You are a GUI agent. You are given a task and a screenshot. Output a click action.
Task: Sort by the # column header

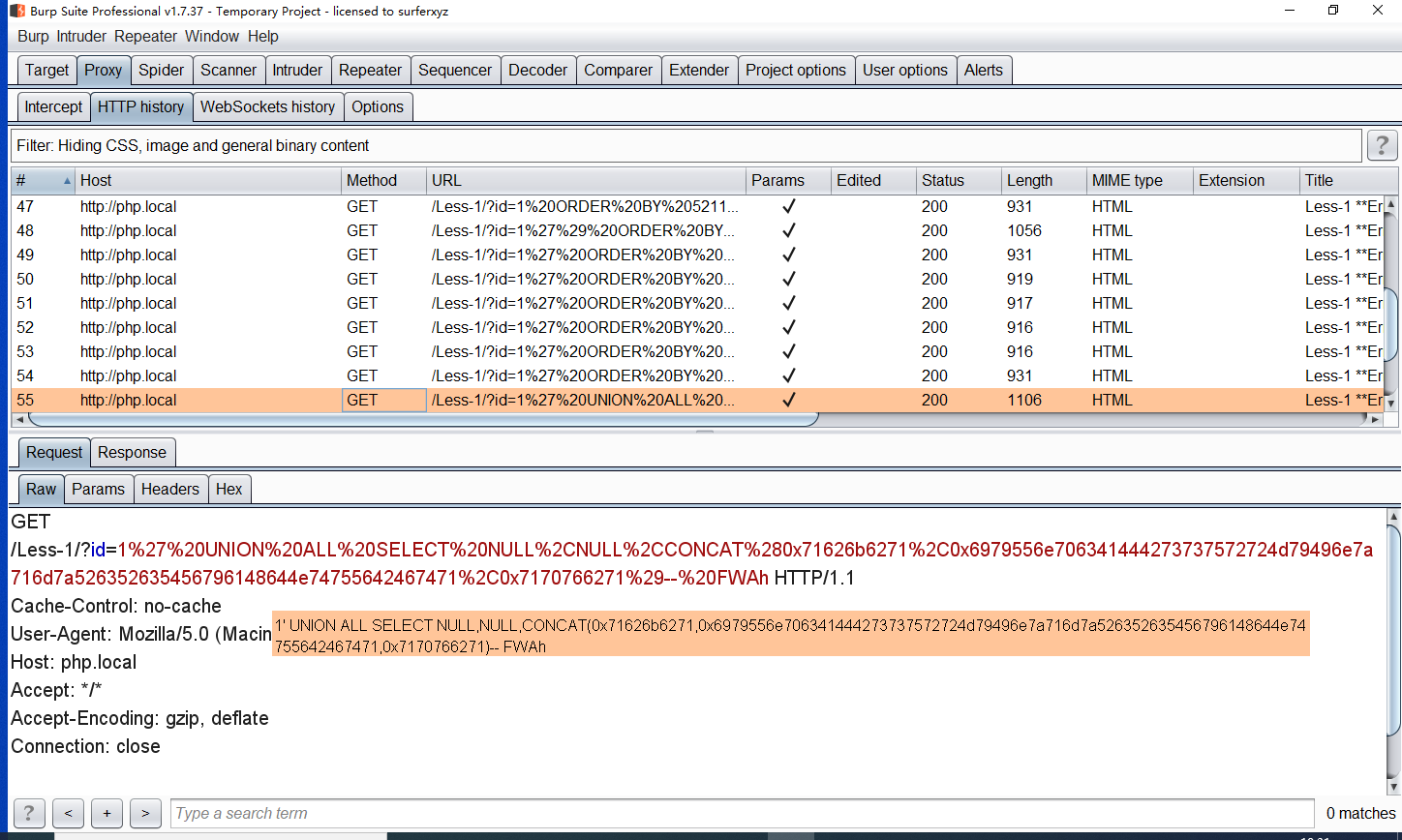[43, 180]
